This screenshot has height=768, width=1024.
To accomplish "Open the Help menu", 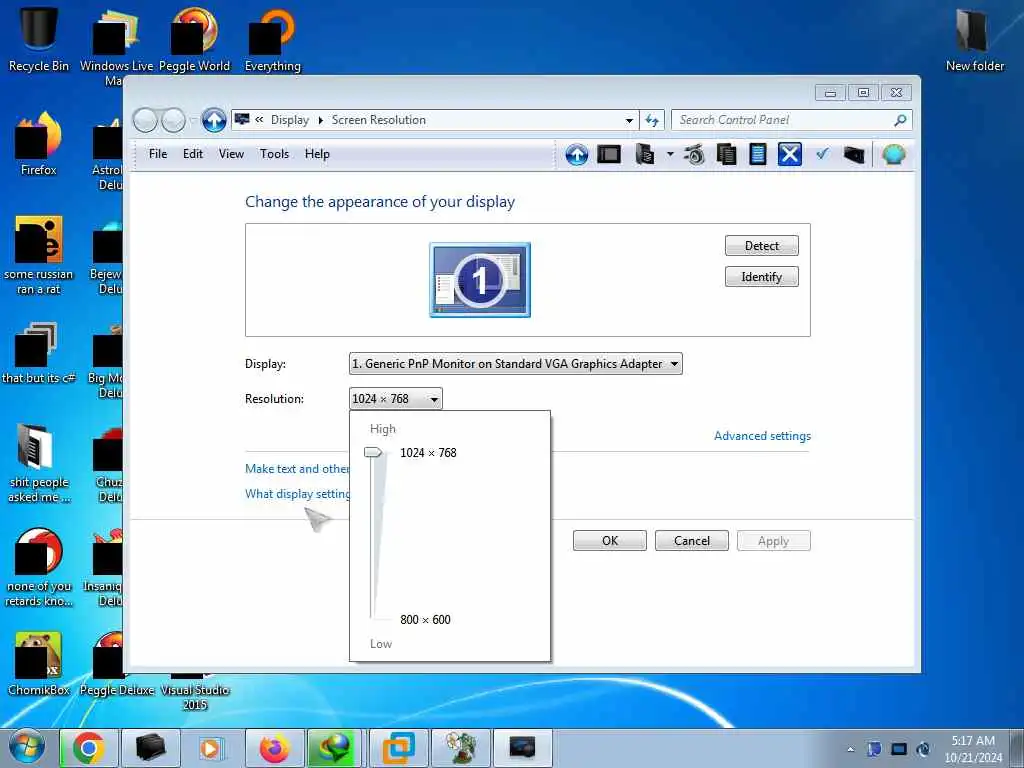I will coord(317,154).
